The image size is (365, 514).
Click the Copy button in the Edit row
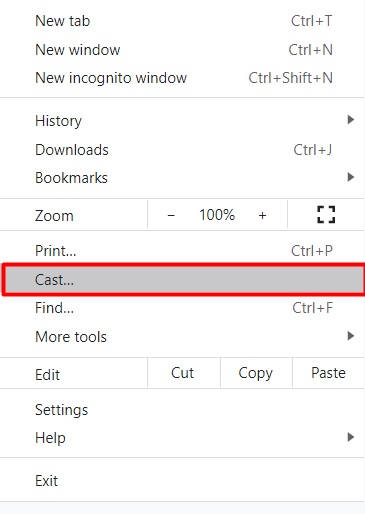pyautogui.click(x=256, y=373)
